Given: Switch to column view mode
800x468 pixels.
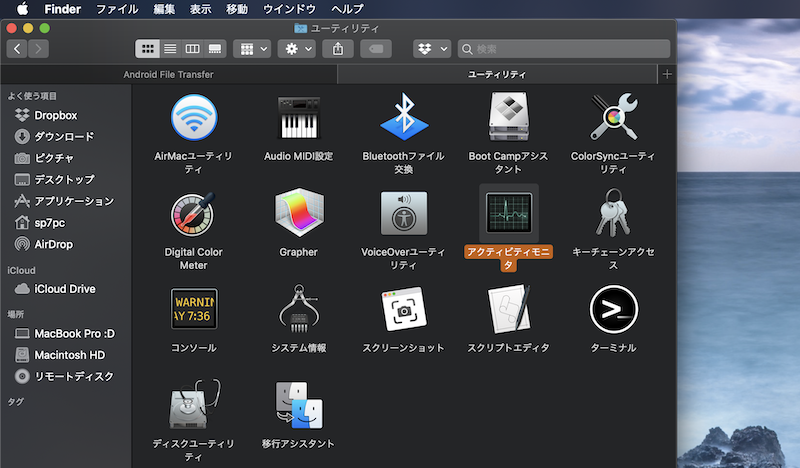Looking at the screenshot, I should tap(192, 48).
